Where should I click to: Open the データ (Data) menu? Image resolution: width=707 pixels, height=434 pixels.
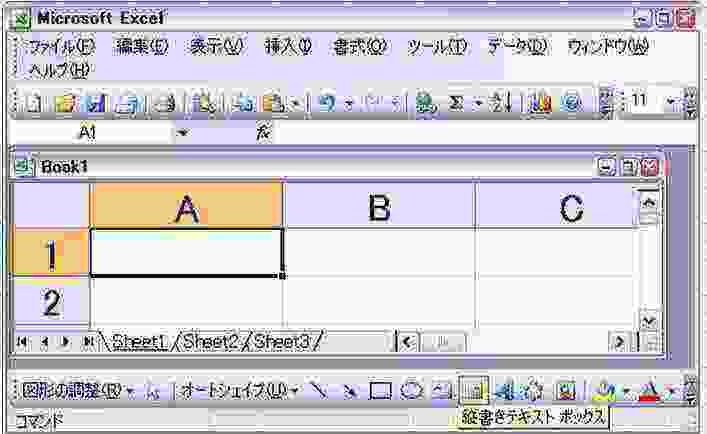(518, 47)
